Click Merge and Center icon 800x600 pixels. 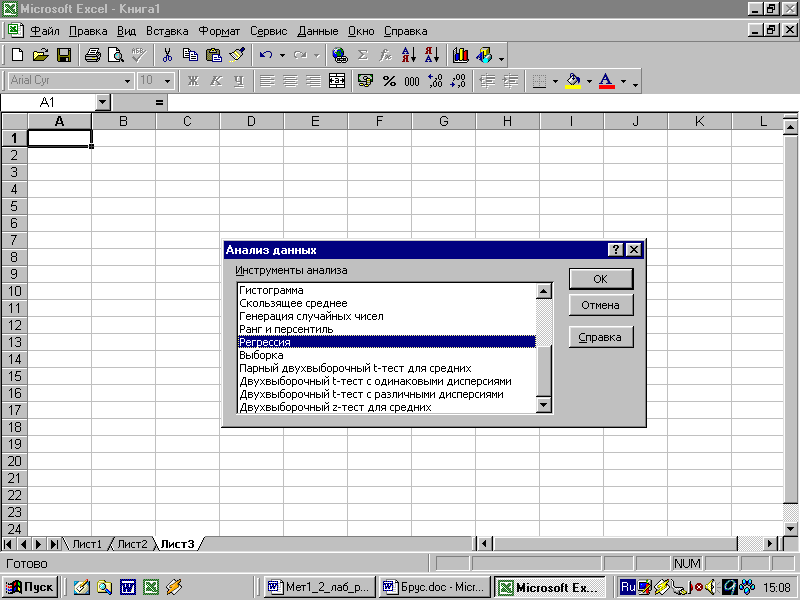337,81
